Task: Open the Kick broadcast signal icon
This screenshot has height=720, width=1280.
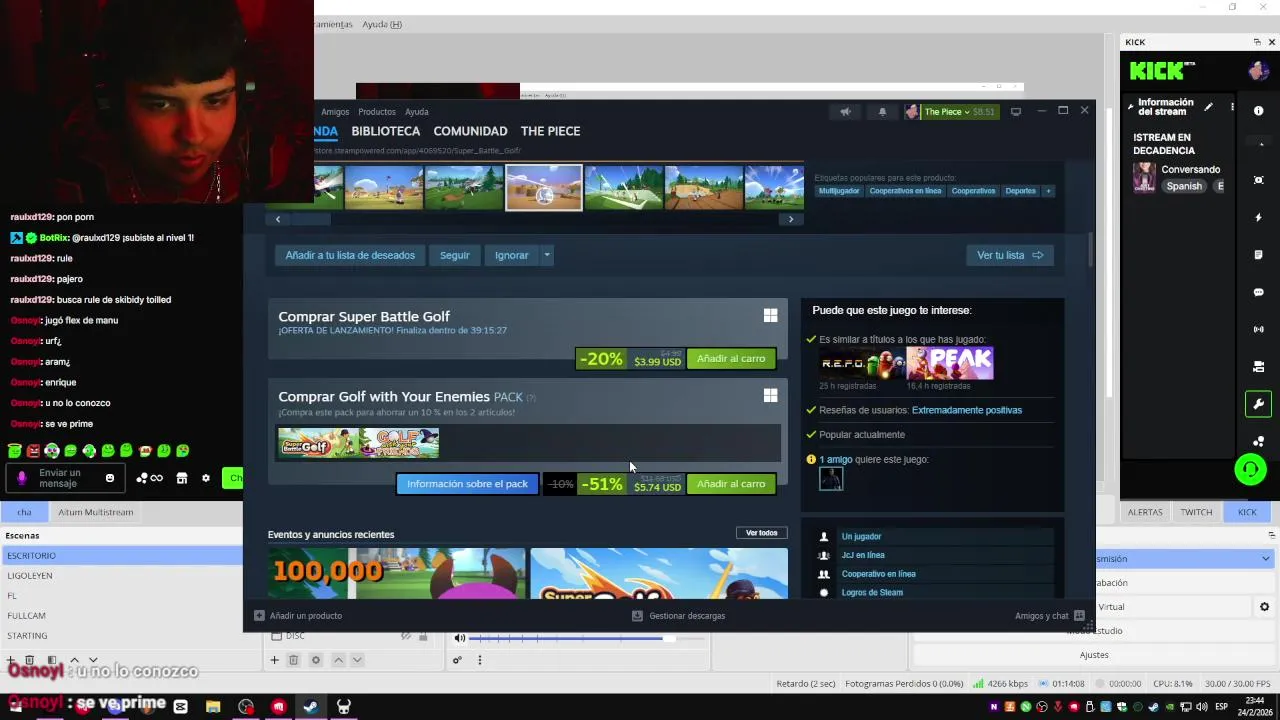Action: click(1258, 329)
